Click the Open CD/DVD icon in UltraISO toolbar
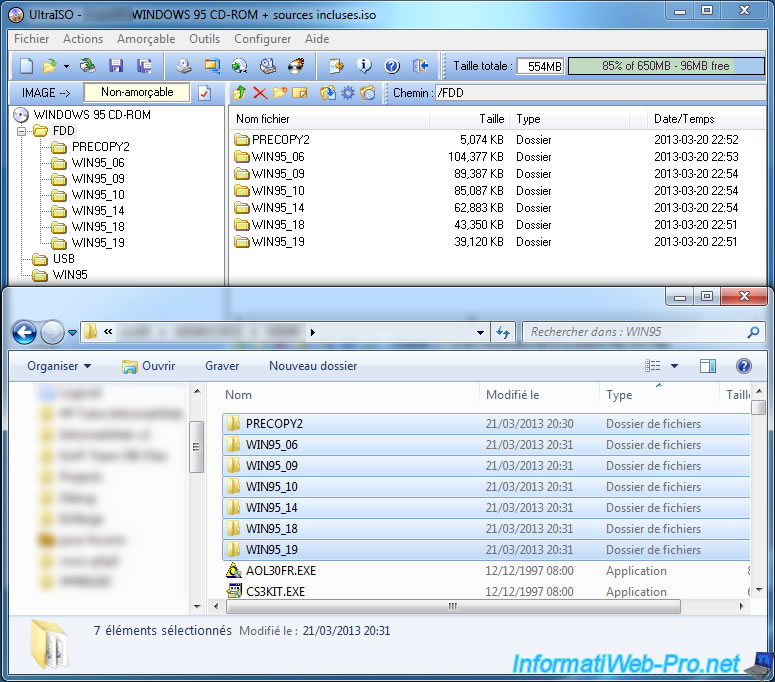775x682 pixels. [x=87, y=66]
